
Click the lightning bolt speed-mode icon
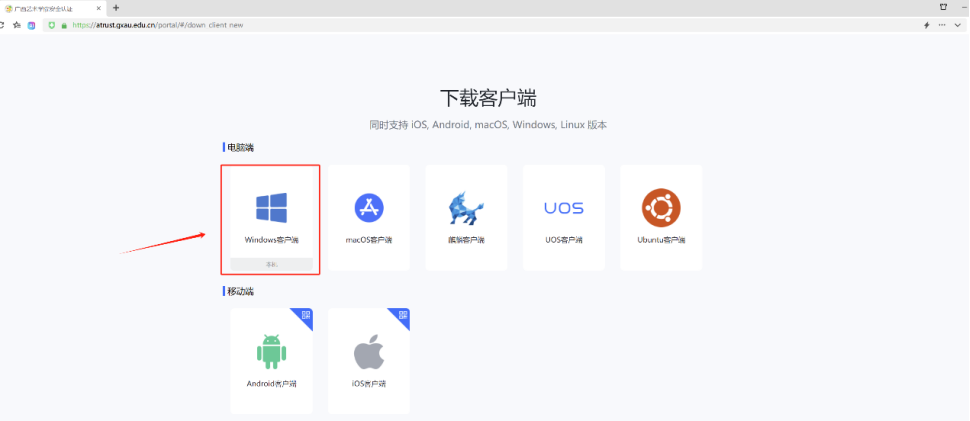[926, 24]
